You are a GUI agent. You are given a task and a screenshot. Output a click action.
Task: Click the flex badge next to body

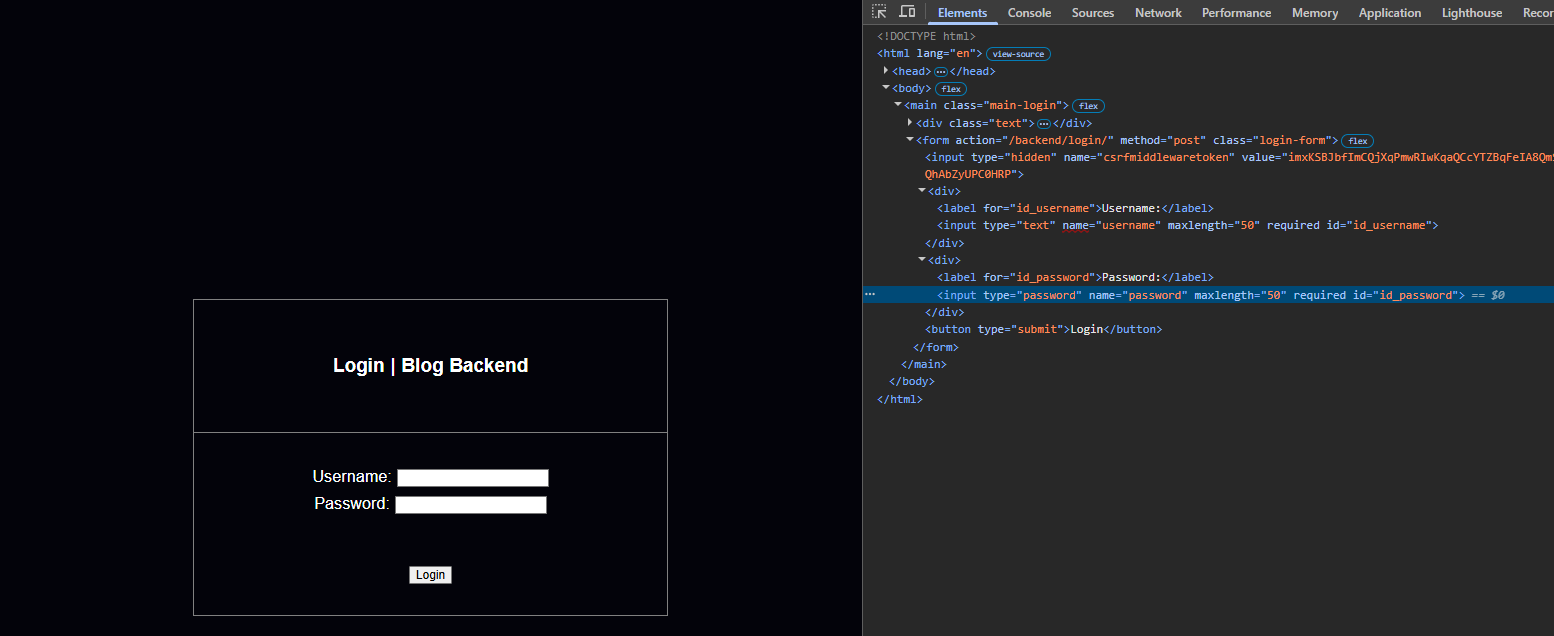tap(951, 89)
